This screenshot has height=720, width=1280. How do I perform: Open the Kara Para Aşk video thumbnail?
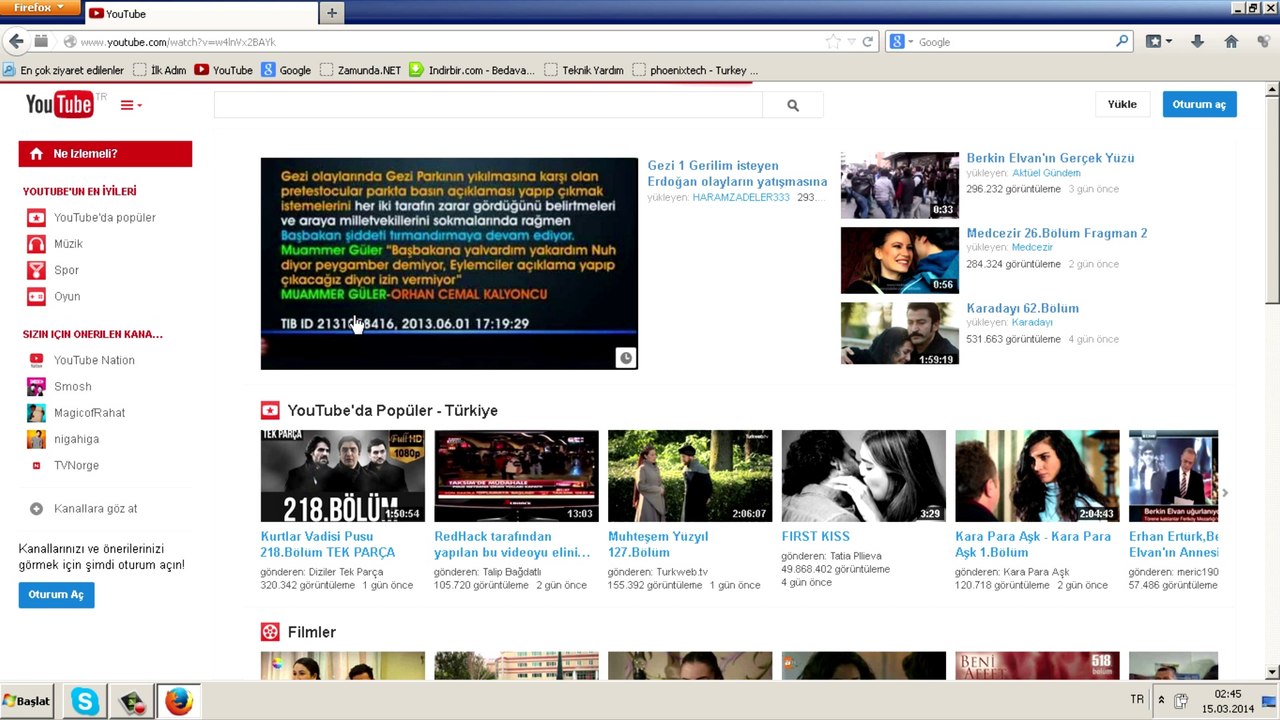coord(1037,476)
